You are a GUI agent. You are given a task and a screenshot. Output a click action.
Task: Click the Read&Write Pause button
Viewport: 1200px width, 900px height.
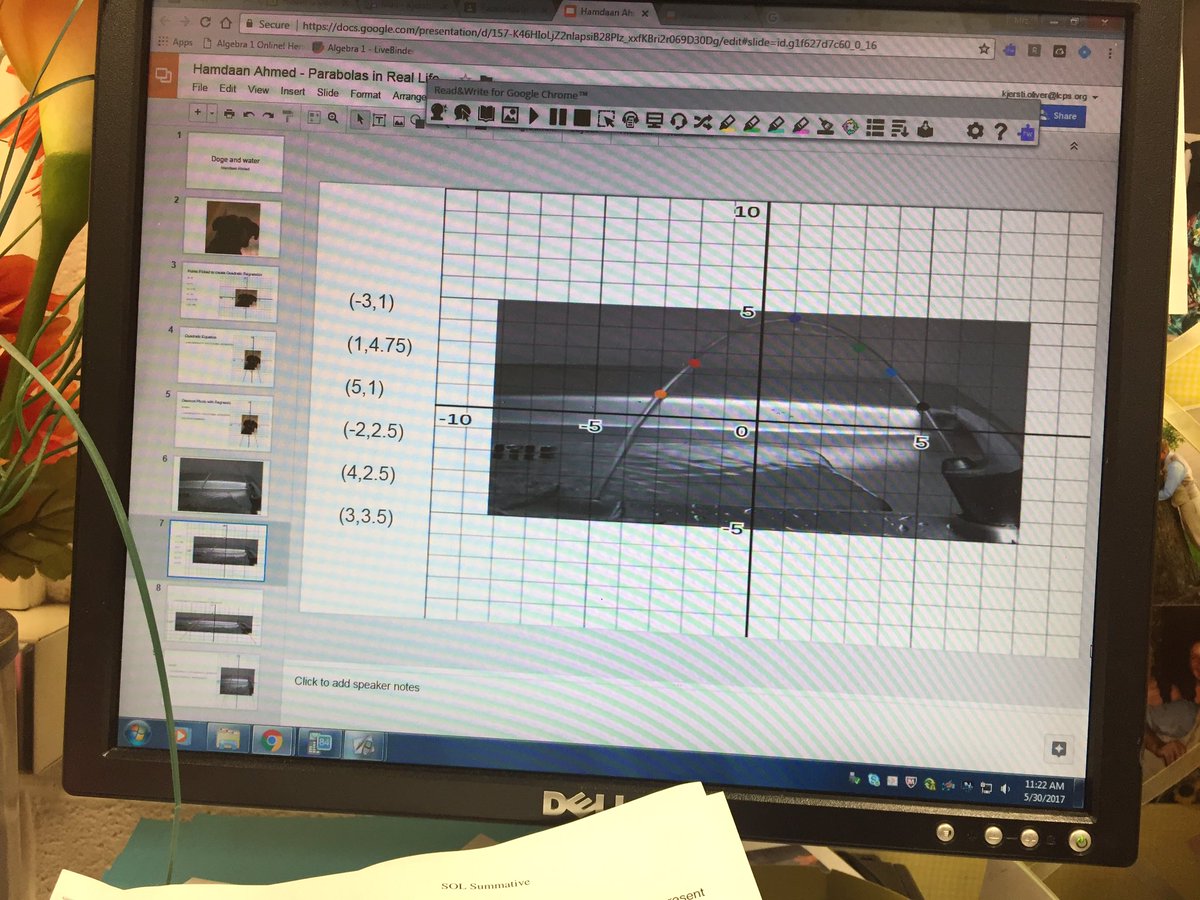[558, 116]
